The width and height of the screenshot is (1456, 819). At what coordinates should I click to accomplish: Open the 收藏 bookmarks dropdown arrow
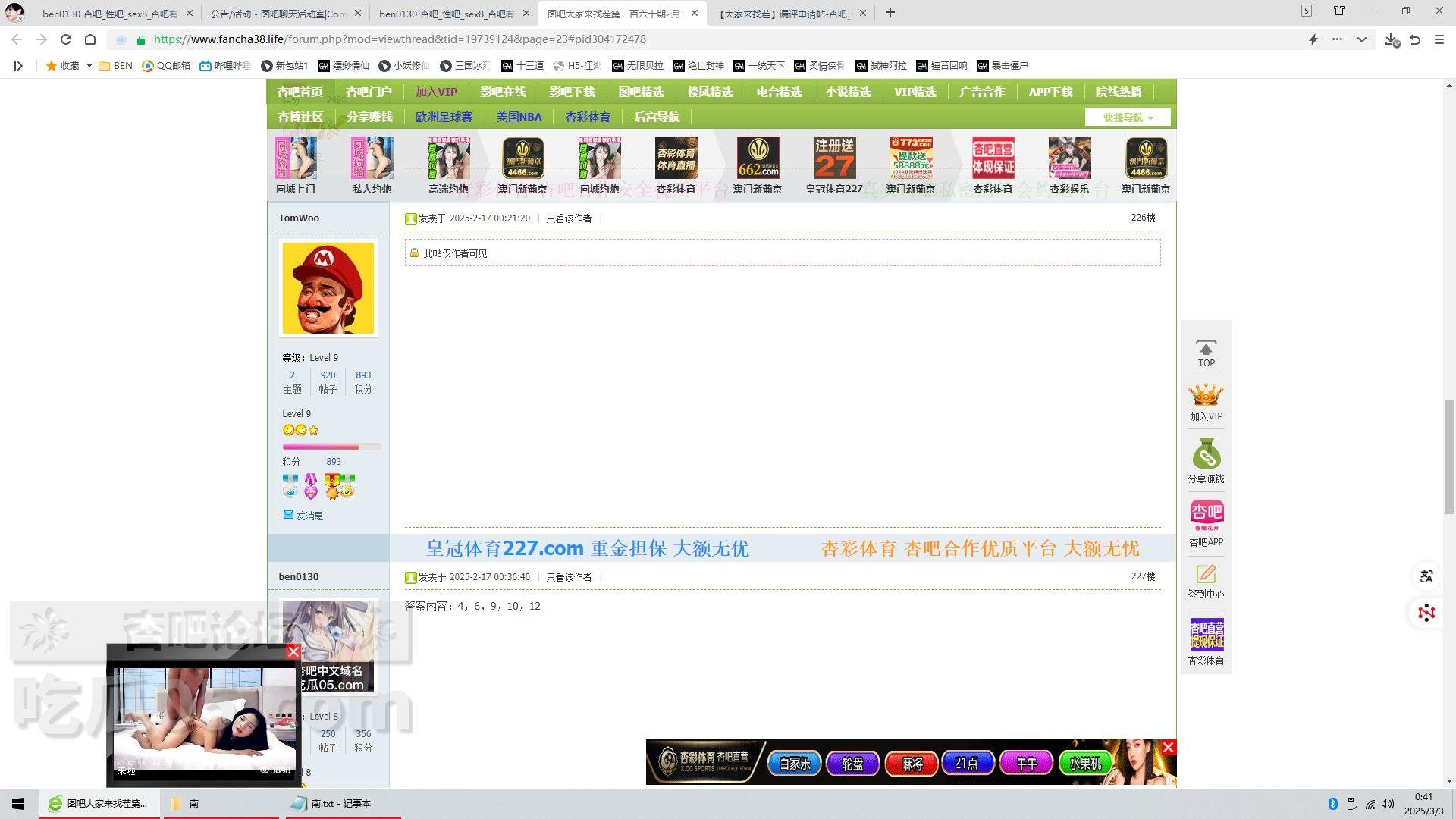click(x=89, y=66)
